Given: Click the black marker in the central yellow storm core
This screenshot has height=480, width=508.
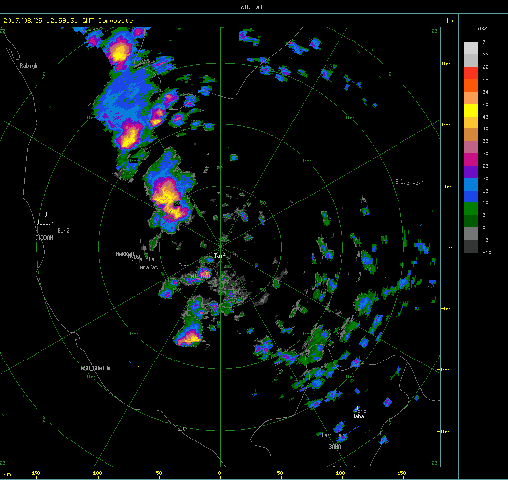Looking at the screenshot, I should [177, 203].
